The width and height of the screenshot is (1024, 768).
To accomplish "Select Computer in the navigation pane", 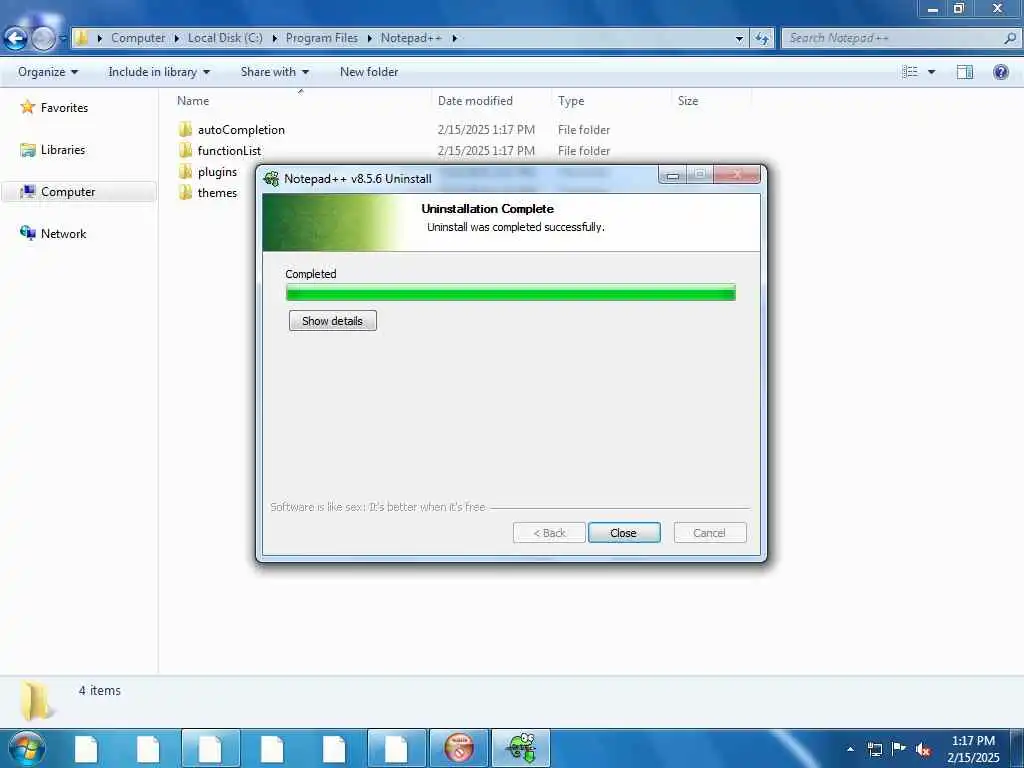I will point(80,191).
